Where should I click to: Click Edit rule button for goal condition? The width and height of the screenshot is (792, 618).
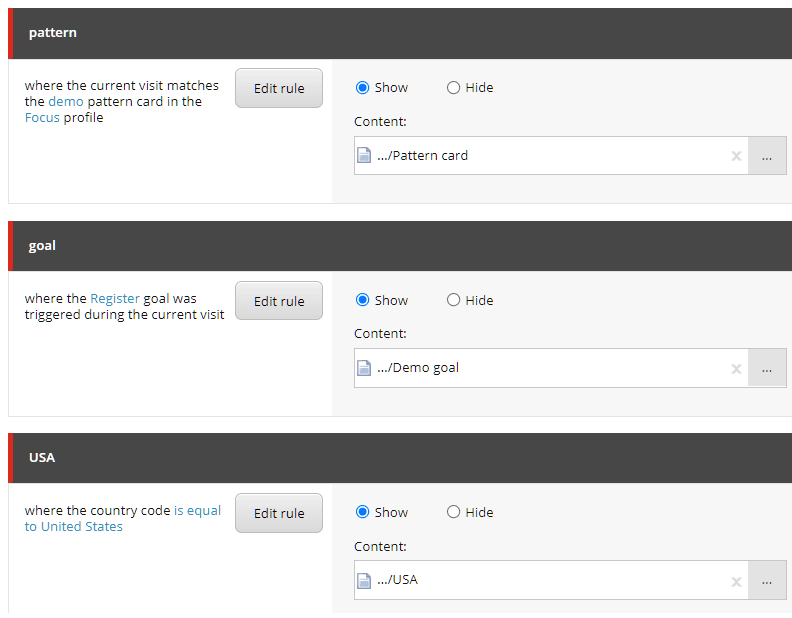[279, 301]
